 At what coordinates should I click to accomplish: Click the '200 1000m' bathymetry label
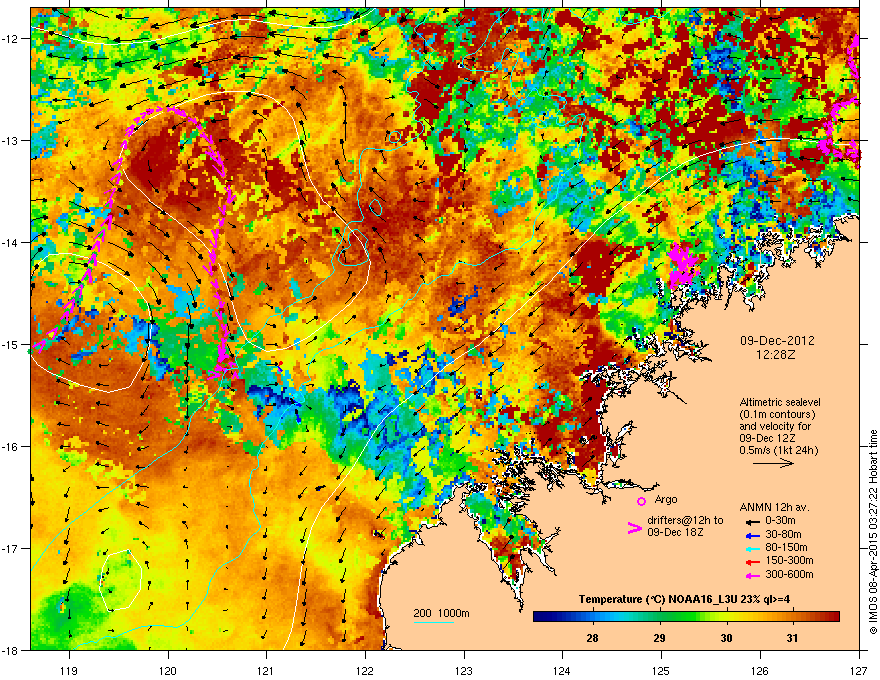[x=441, y=613]
